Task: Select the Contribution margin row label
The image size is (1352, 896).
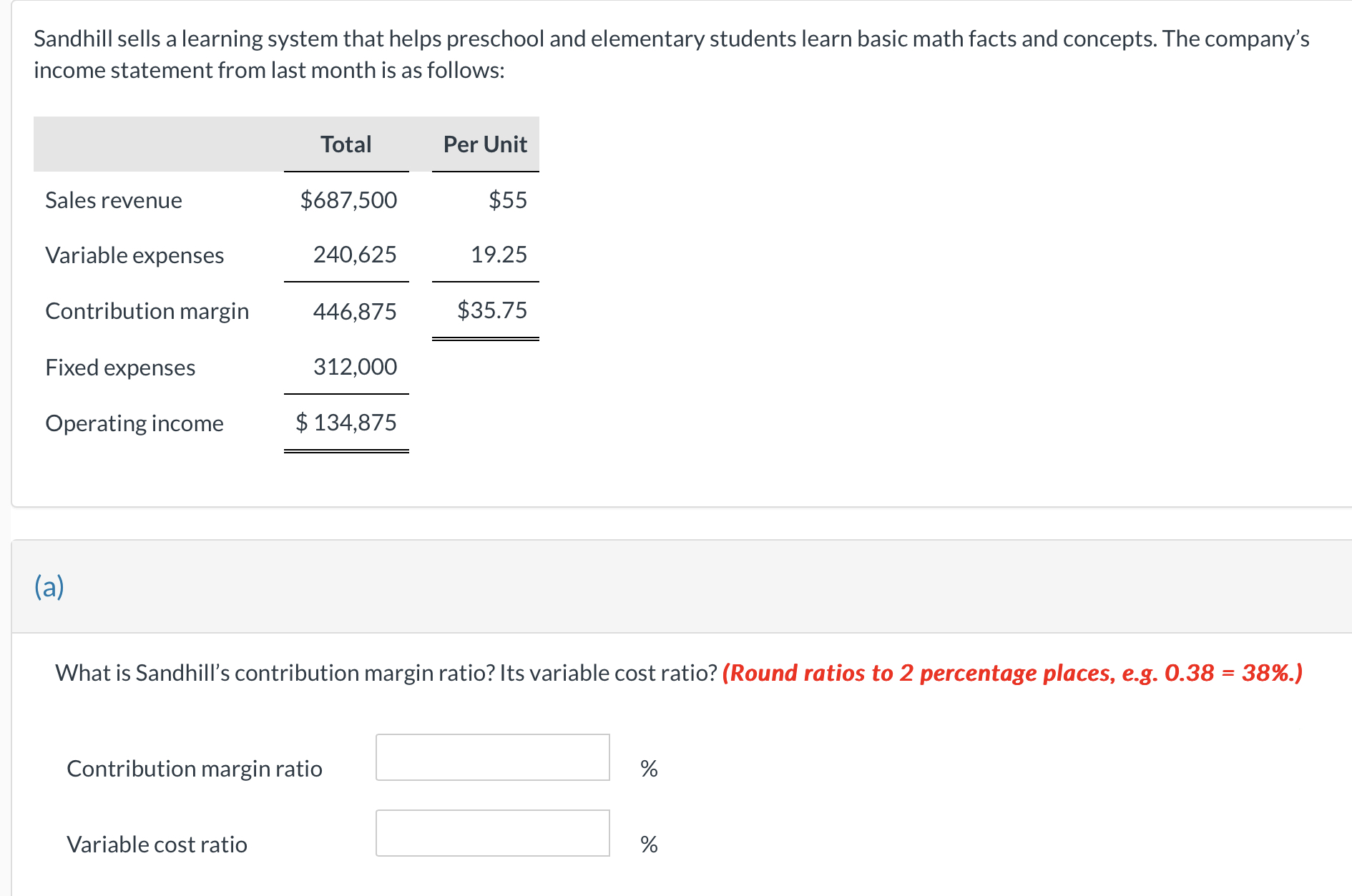Action: click(x=147, y=311)
